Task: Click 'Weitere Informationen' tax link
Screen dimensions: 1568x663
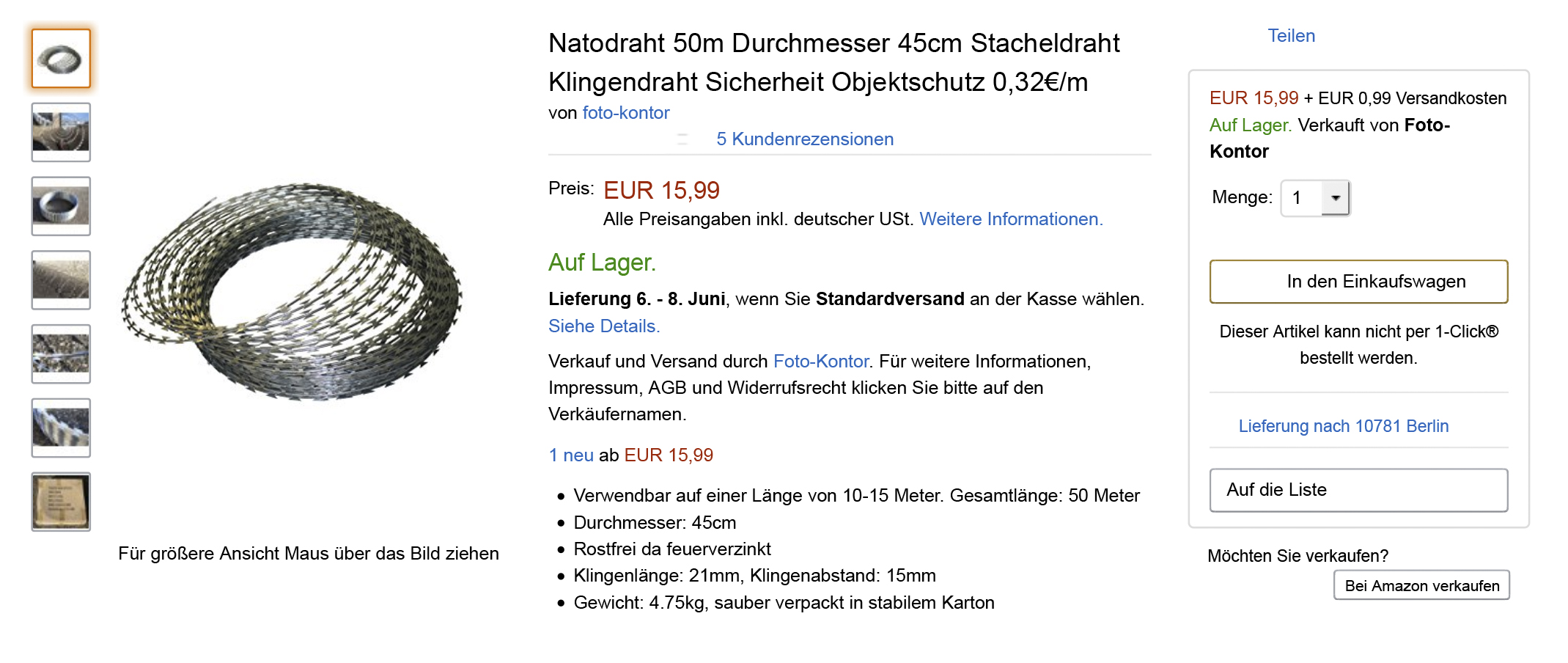Action: pyautogui.click(x=1011, y=219)
